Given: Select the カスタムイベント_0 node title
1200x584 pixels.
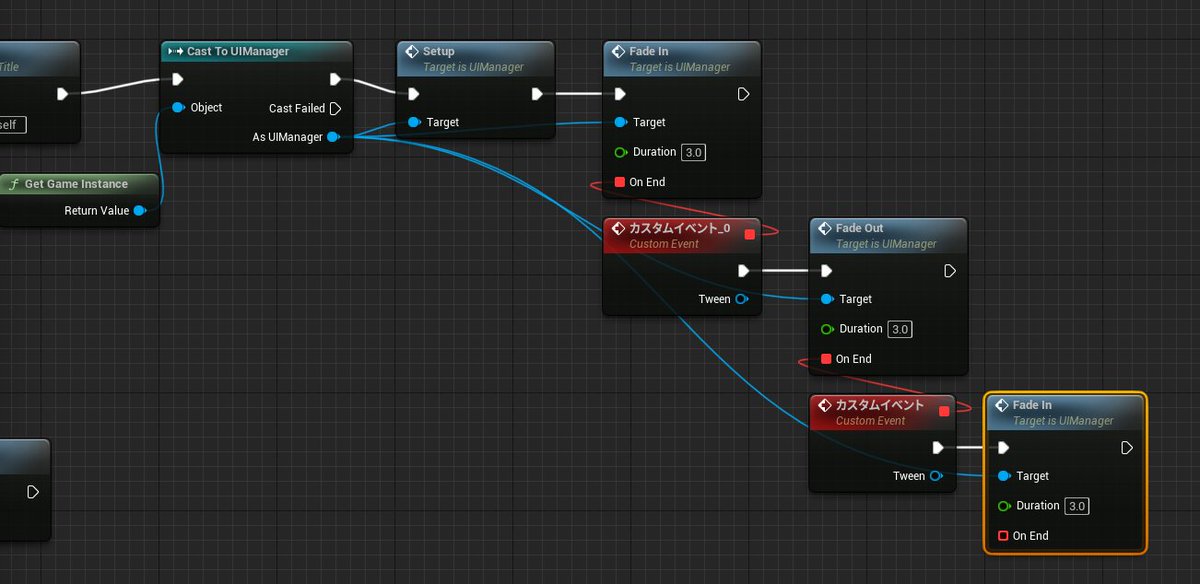Looking at the screenshot, I should click(x=680, y=229).
